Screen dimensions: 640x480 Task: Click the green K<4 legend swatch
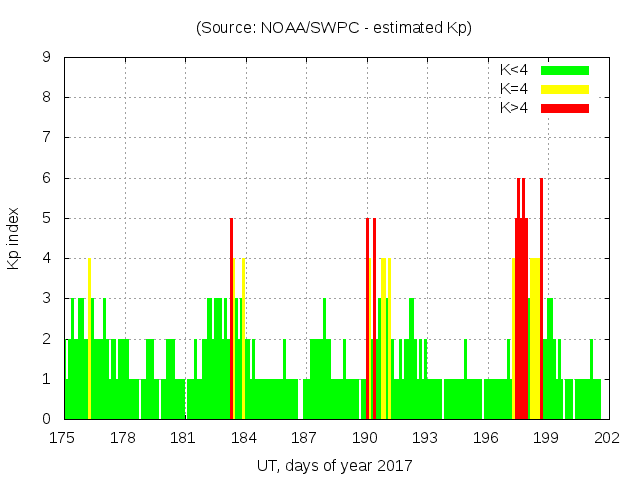click(565, 70)
